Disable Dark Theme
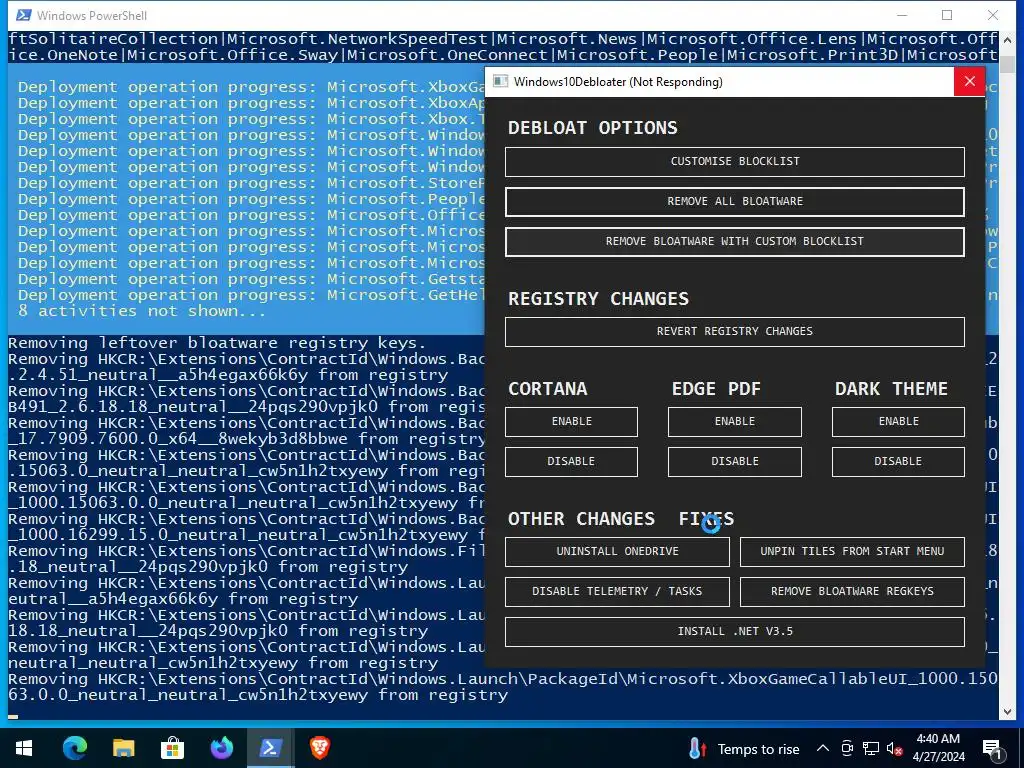1024x768 pixels. pos(898,462)
